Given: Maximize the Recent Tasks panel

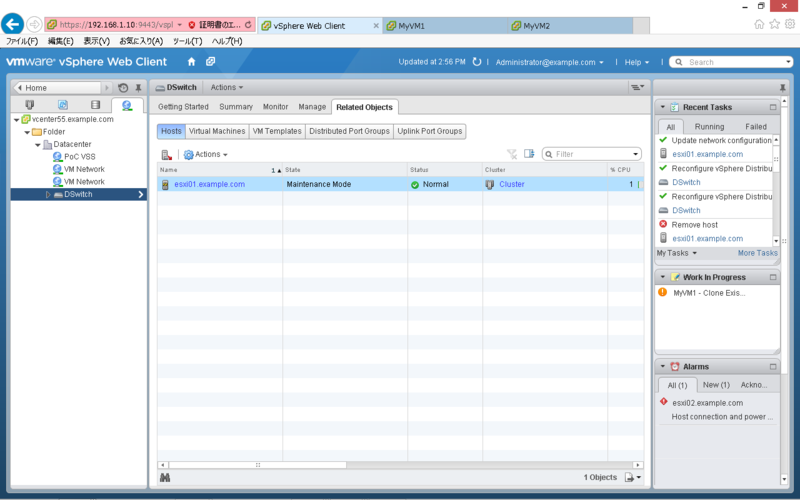Looking at the screenshot, I should [x=773, y=107].
